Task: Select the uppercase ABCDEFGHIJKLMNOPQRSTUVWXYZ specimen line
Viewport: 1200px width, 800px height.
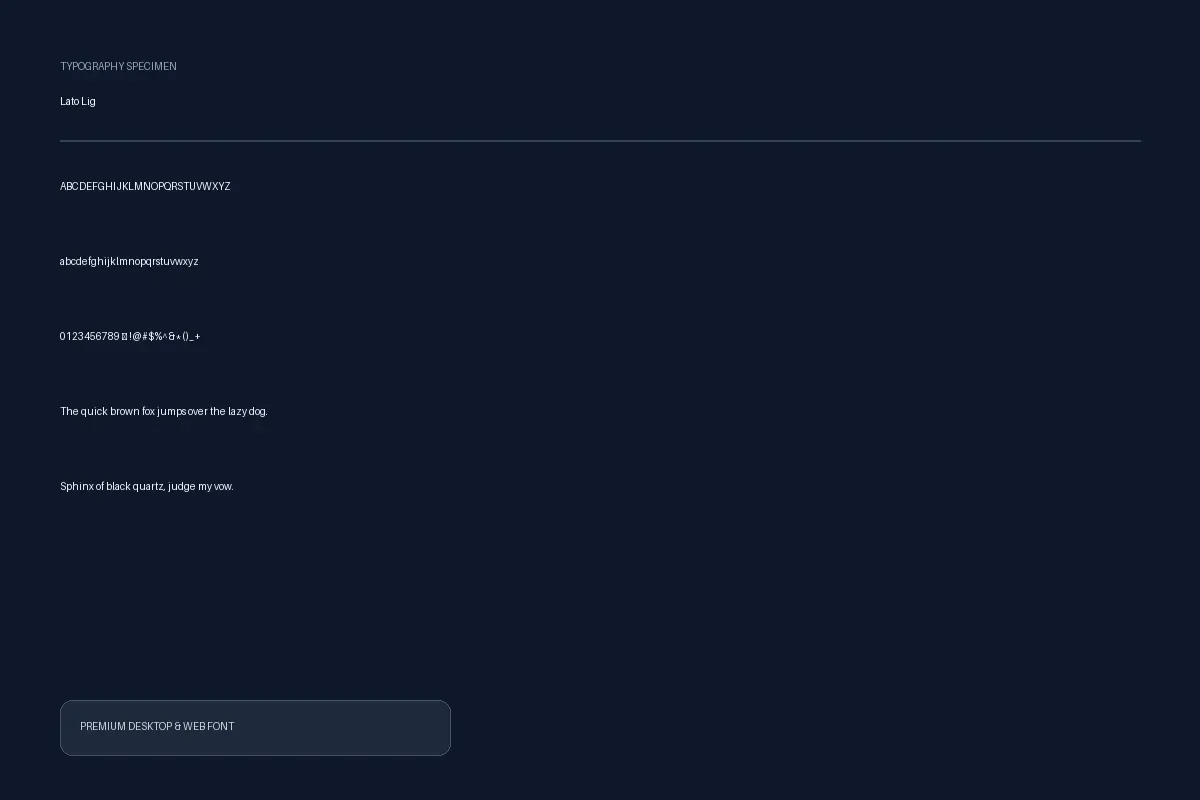Action: click(145, 186)
